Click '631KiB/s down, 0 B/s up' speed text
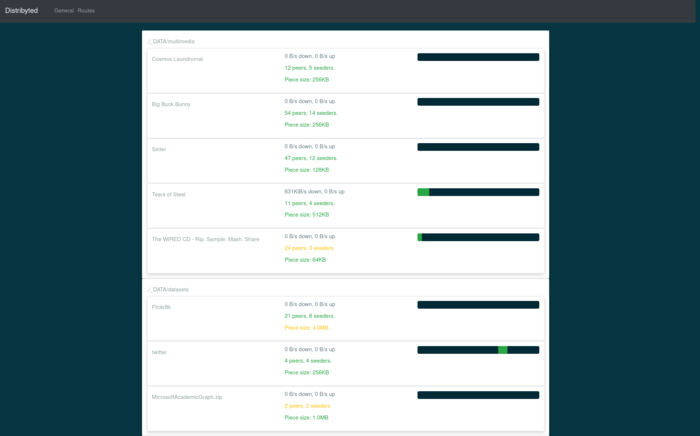This screenshot has width=700, height=436. pos(314,191)
